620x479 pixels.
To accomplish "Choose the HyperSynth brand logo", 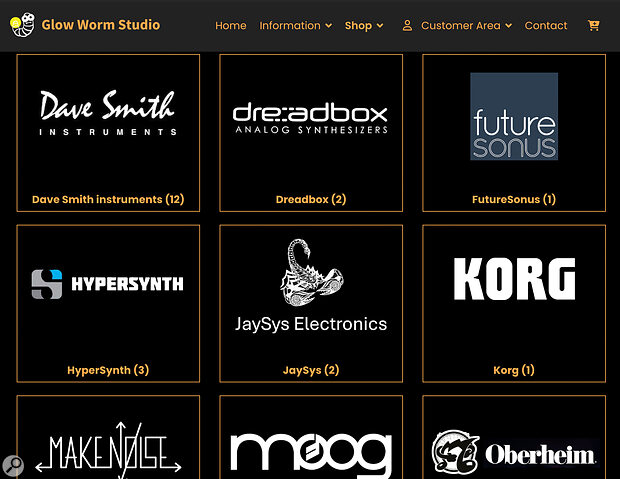I will point(108,284).
